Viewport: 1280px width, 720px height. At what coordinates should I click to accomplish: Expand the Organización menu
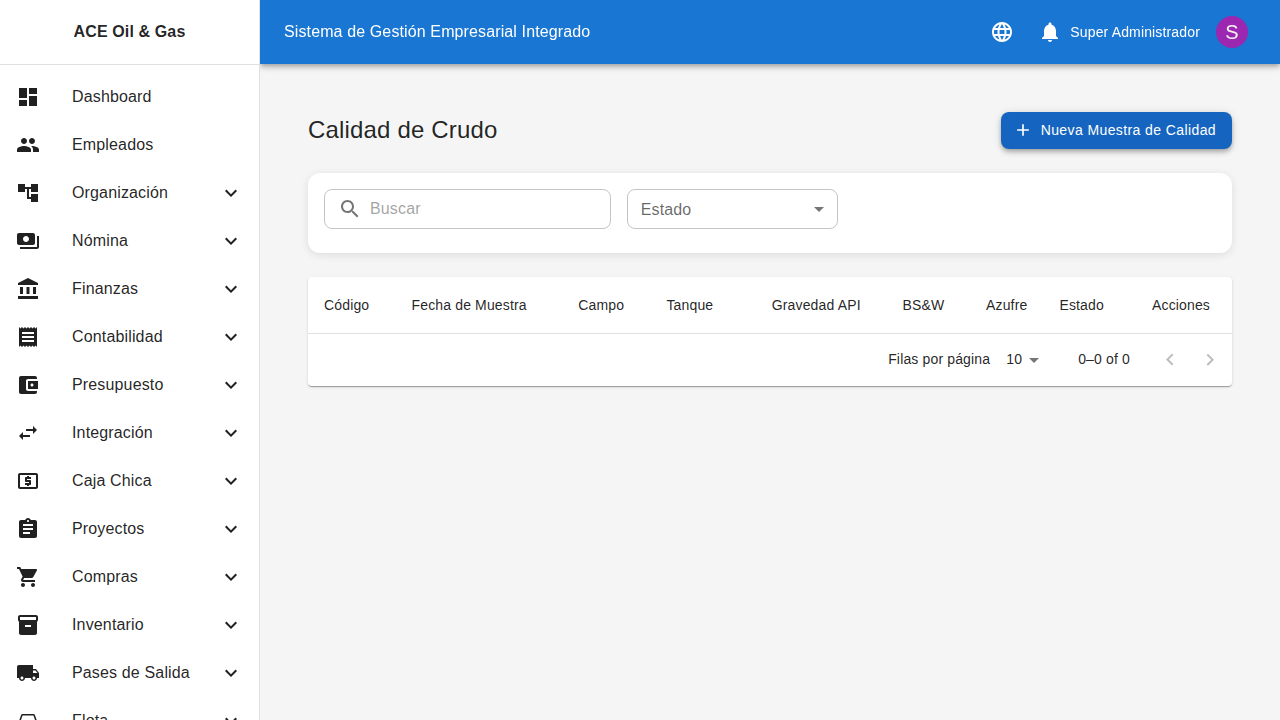point(231,193)
